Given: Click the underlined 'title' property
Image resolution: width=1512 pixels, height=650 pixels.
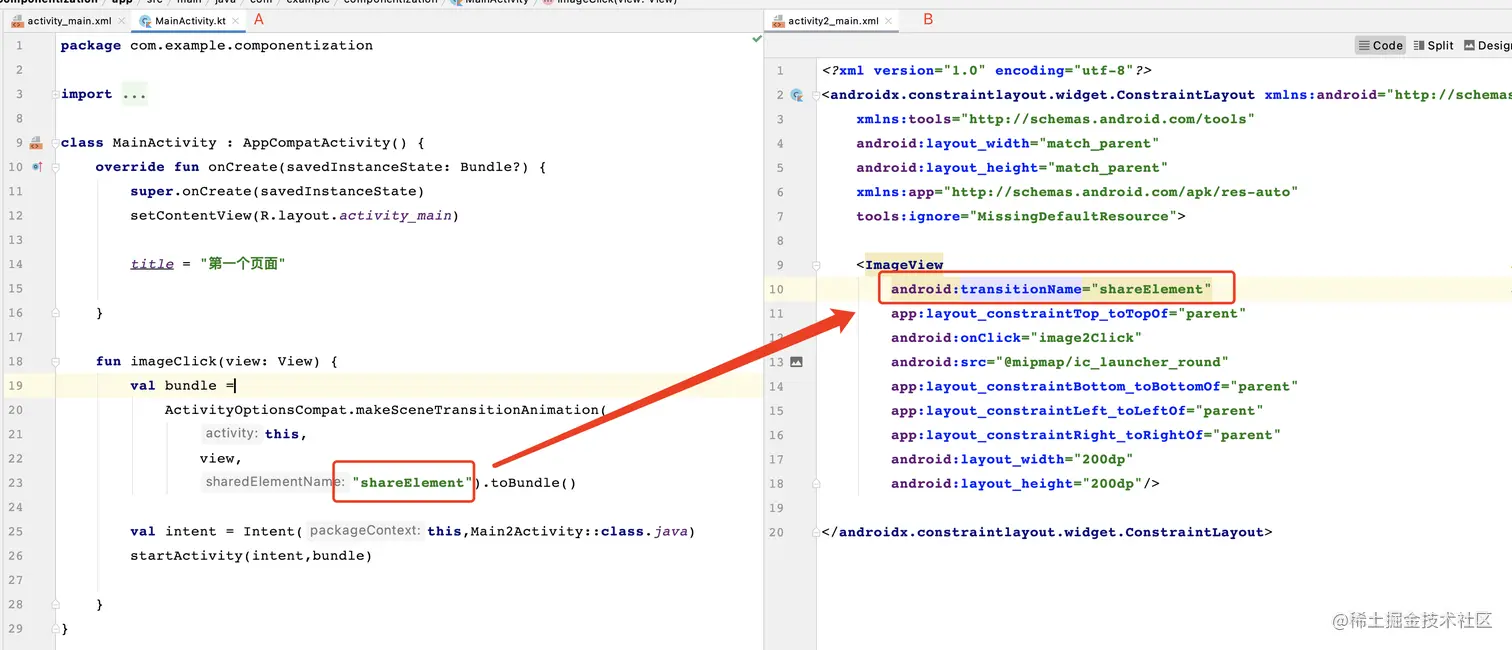Looking at the screenshot, I should (152, 264).
